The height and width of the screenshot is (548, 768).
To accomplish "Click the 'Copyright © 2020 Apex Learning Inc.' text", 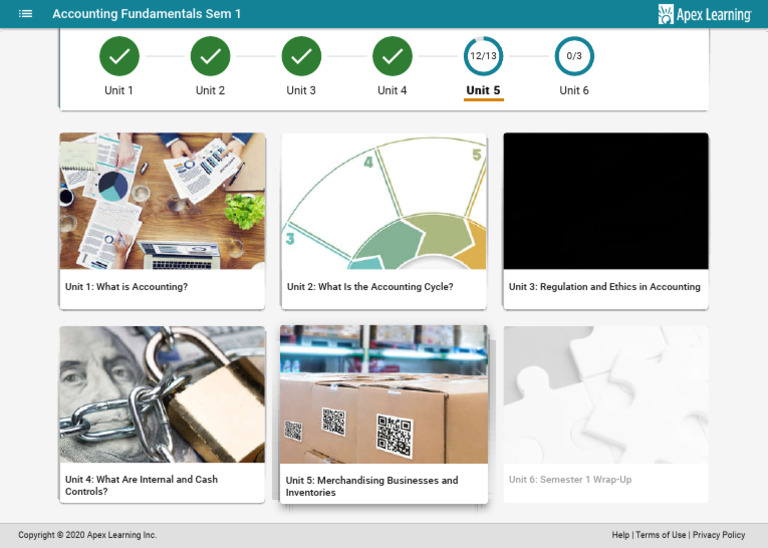I will [x=88, y=535].
